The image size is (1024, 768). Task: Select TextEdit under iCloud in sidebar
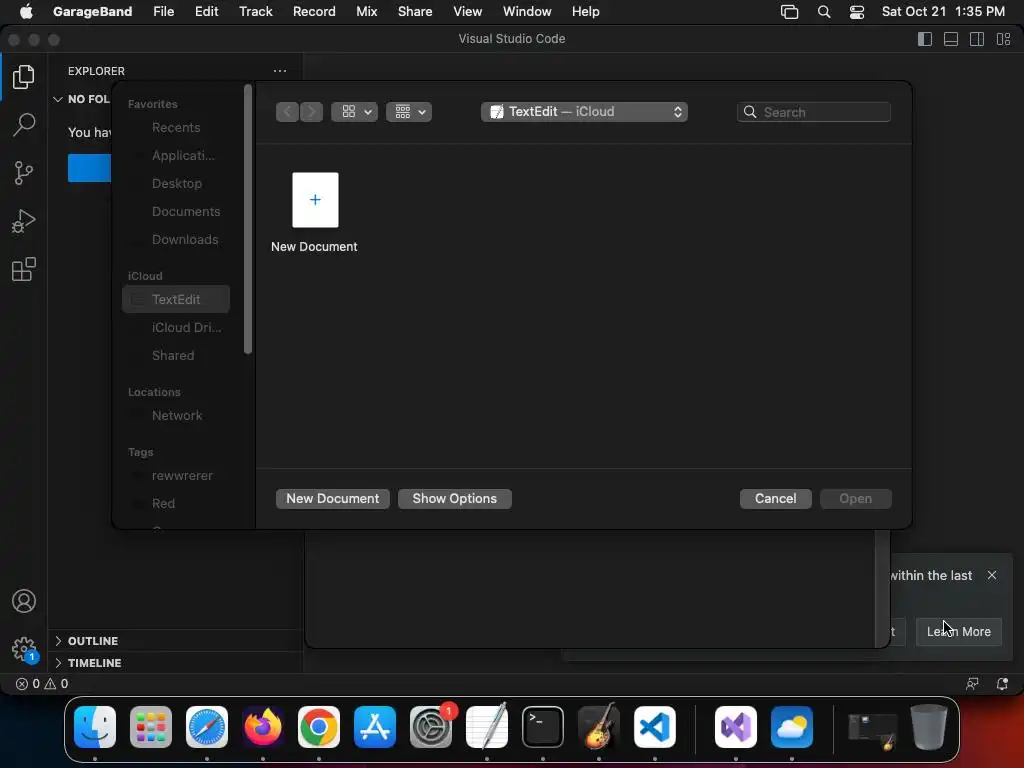[x=176, y=299]
